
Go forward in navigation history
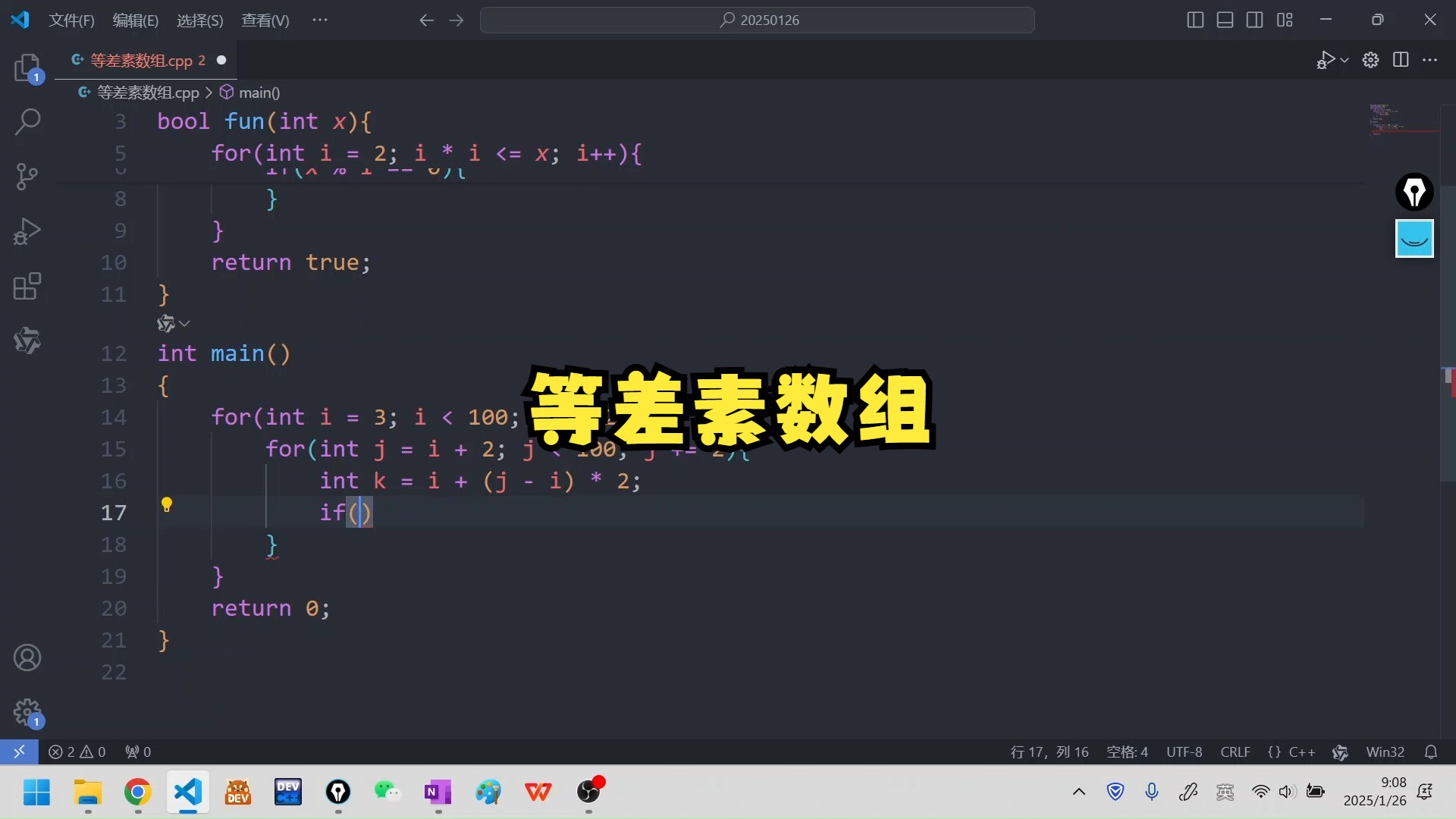457,20
